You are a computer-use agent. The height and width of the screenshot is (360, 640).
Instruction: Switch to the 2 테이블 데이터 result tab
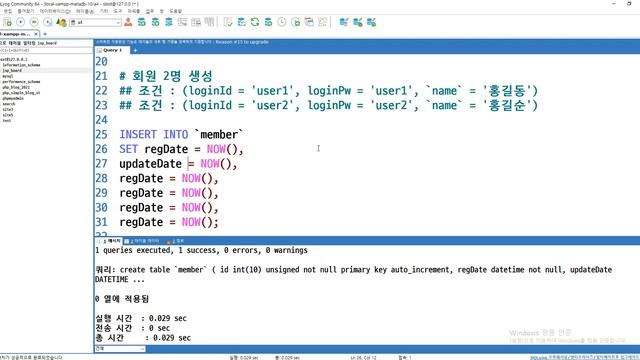(142, 241)
